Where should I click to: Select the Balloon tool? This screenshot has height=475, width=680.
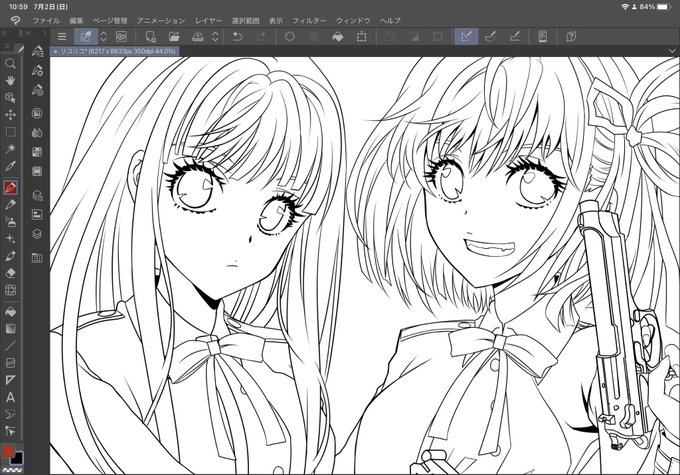click(x=10, y=414)
